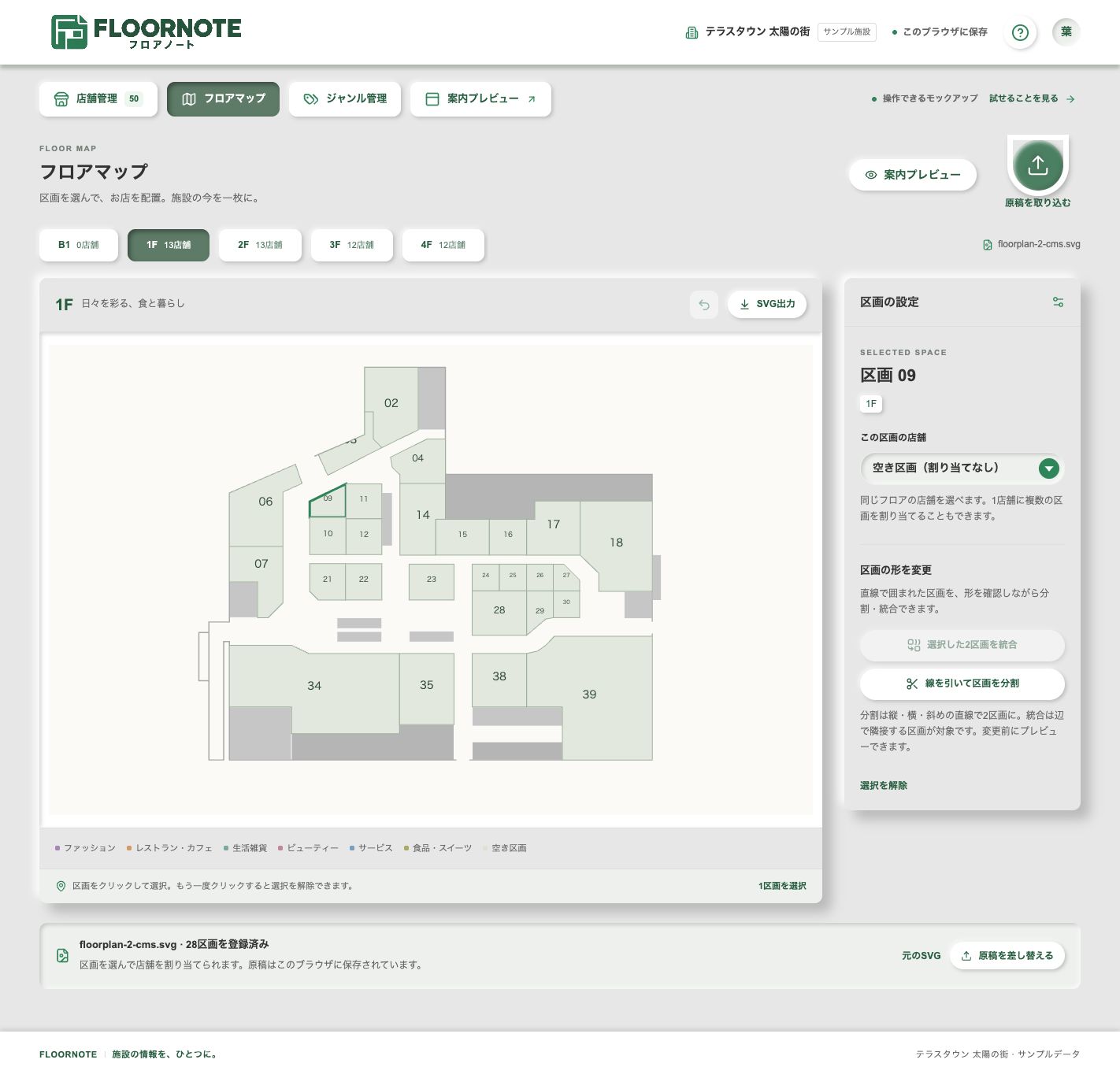
Task: Open the ジャンル管理 tab
Action: (x=345, y=99)
